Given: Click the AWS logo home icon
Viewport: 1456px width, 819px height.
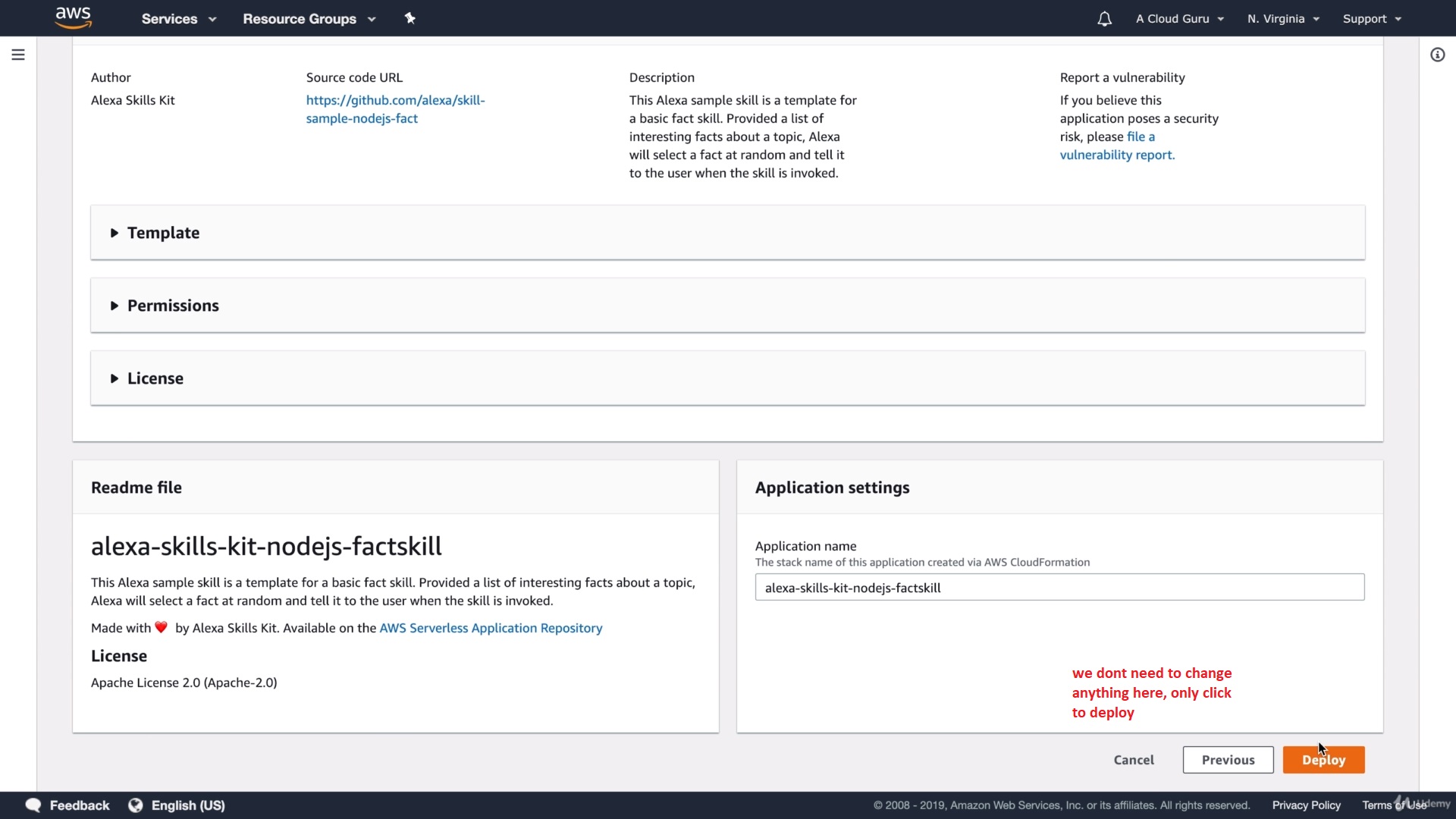Looking at the screenshot, I should [x=74, y=17].
